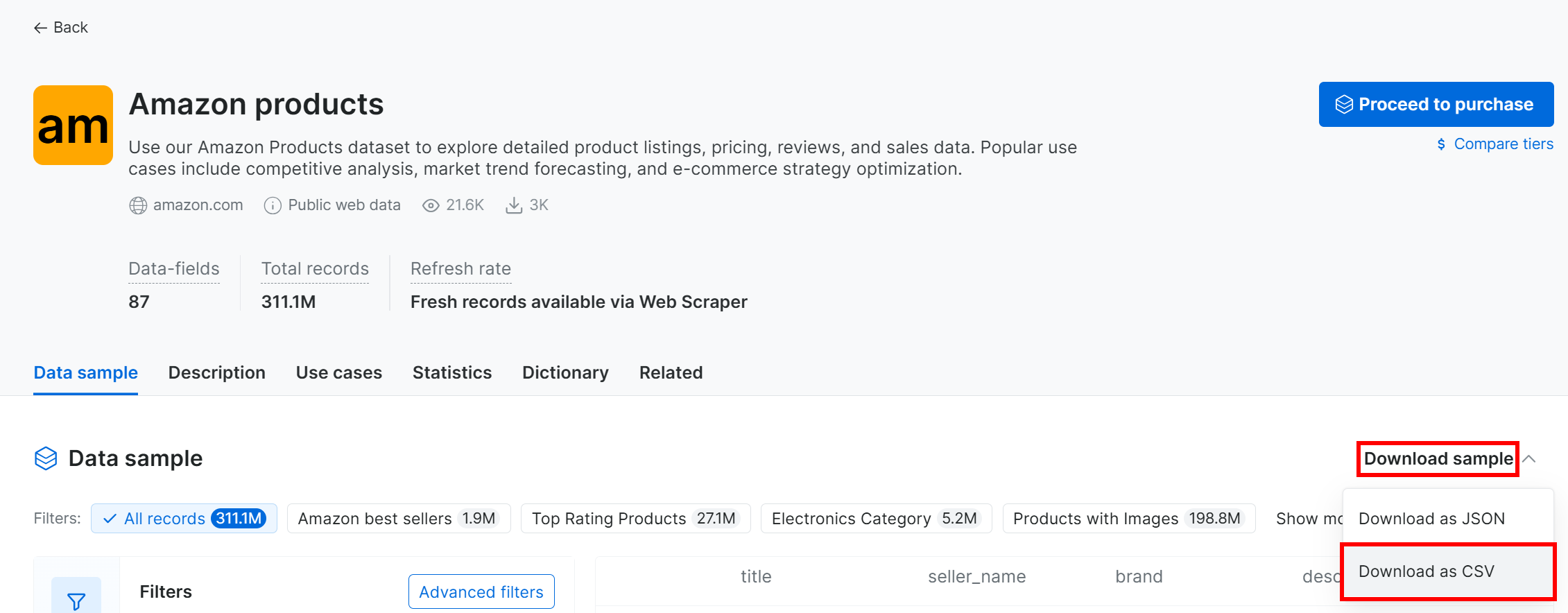
Task: Click the info icon next to Public web data
Action: pyautogui.click(x=273, y=205)
